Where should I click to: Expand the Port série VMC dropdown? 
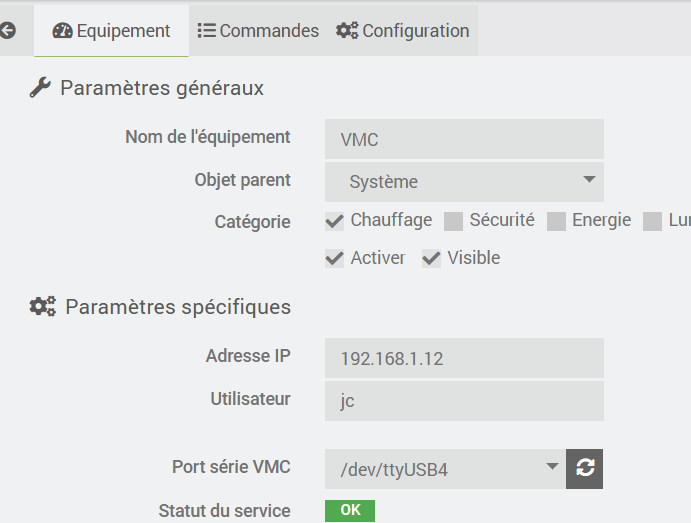[444, 467]
